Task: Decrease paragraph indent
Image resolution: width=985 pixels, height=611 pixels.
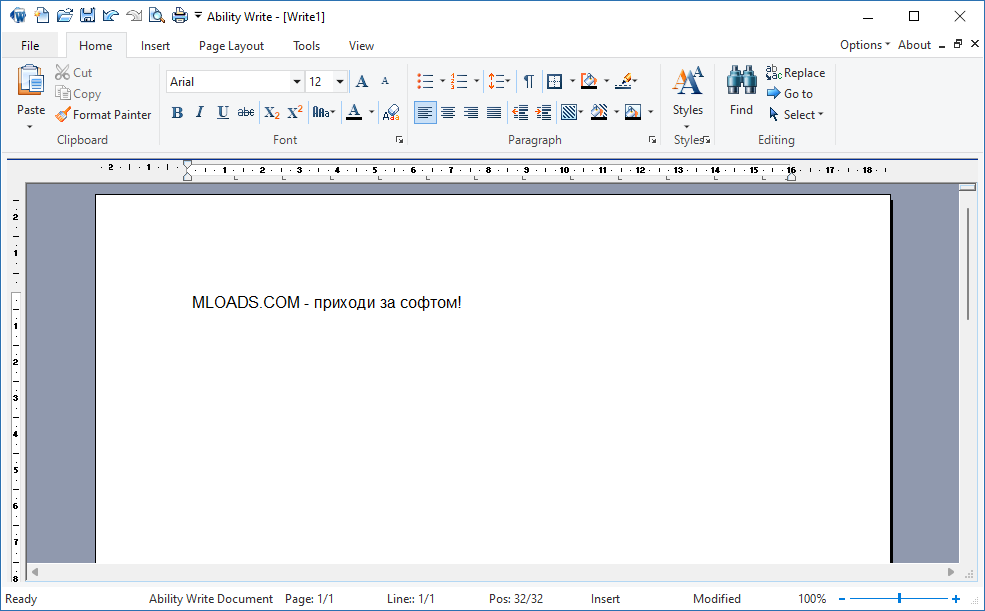Action: pos(520,112)
